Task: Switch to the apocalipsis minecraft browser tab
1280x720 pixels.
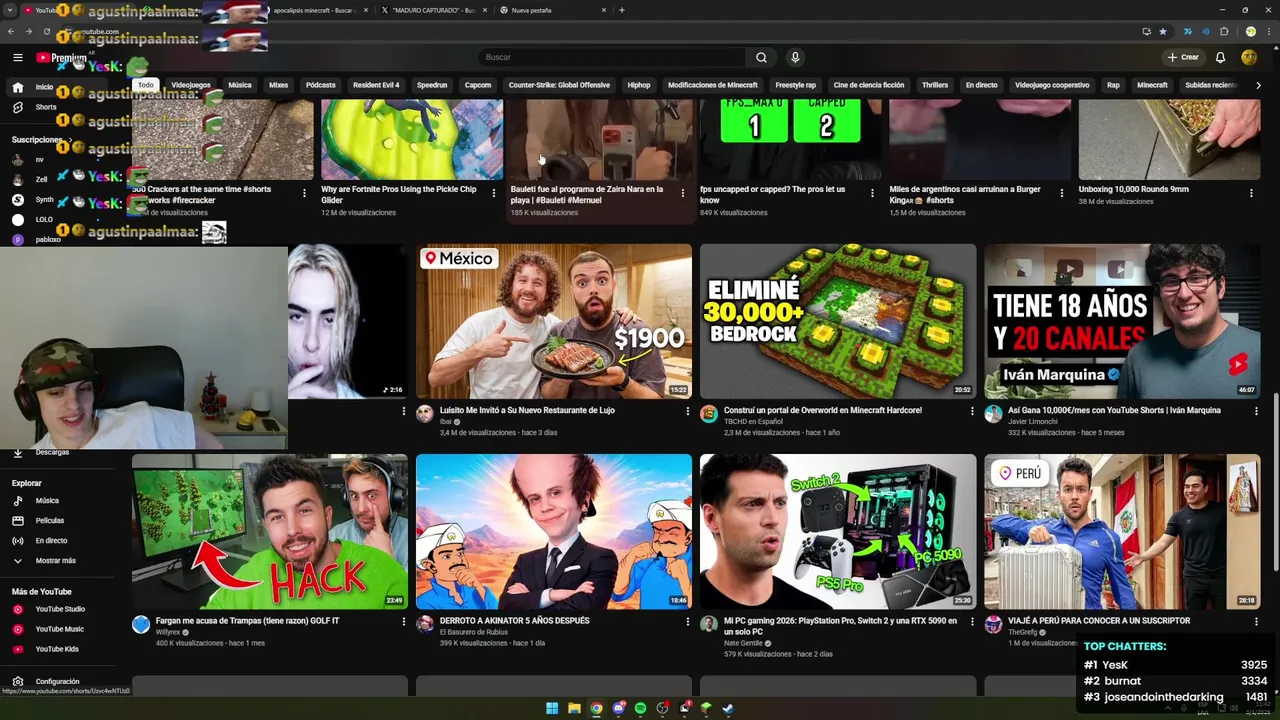Action: click(314, 10)
